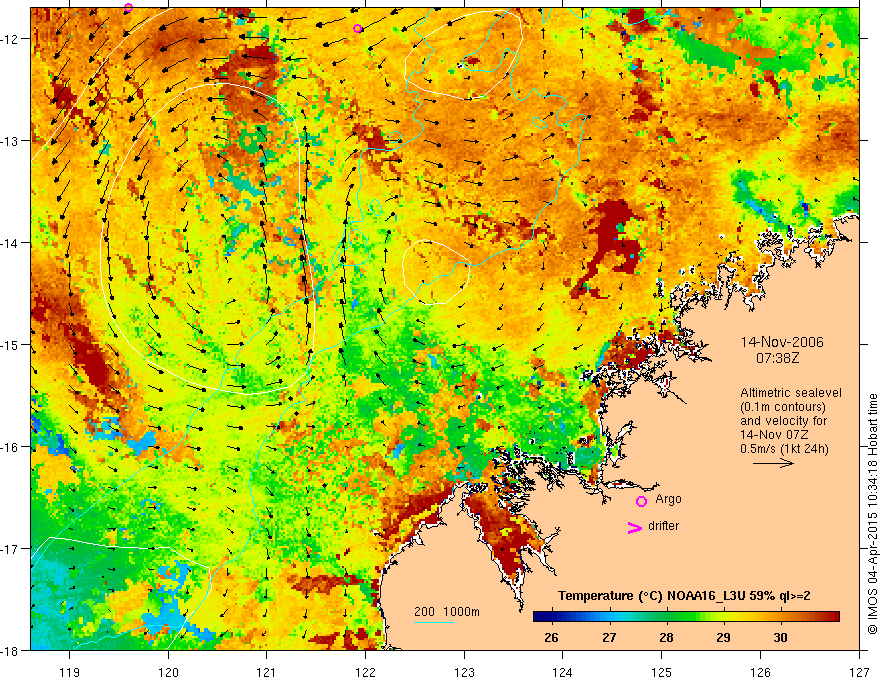Click longitude axis label 122
The image size is (880, 680).
[x=365, y=672]
